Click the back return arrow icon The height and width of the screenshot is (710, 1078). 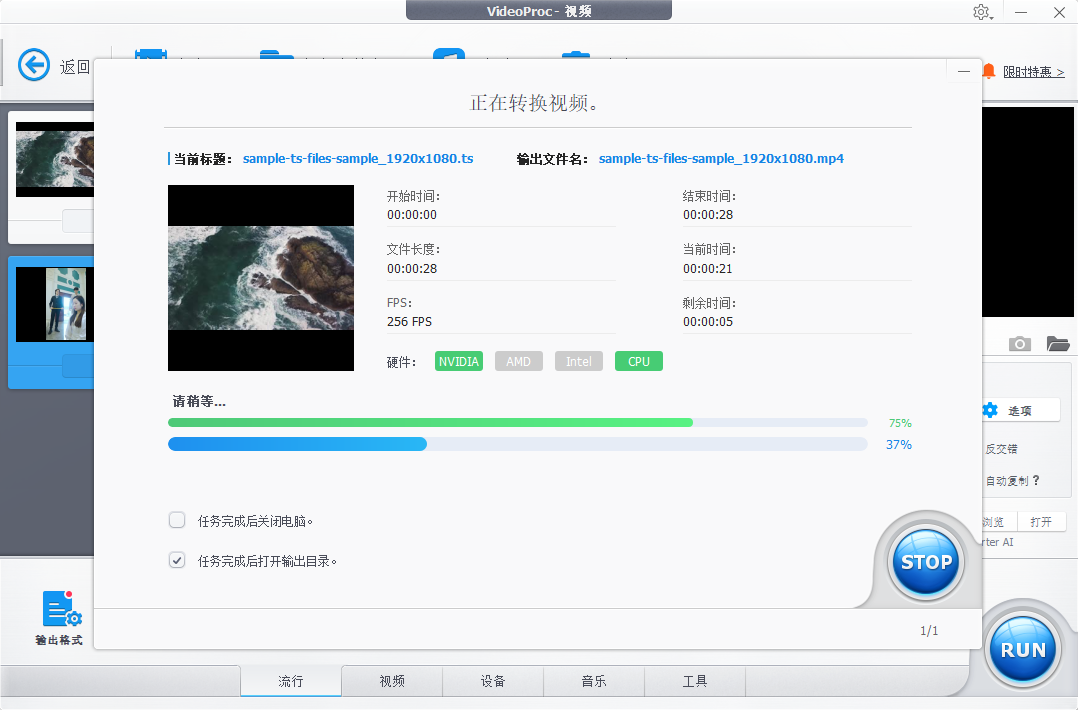33,65
